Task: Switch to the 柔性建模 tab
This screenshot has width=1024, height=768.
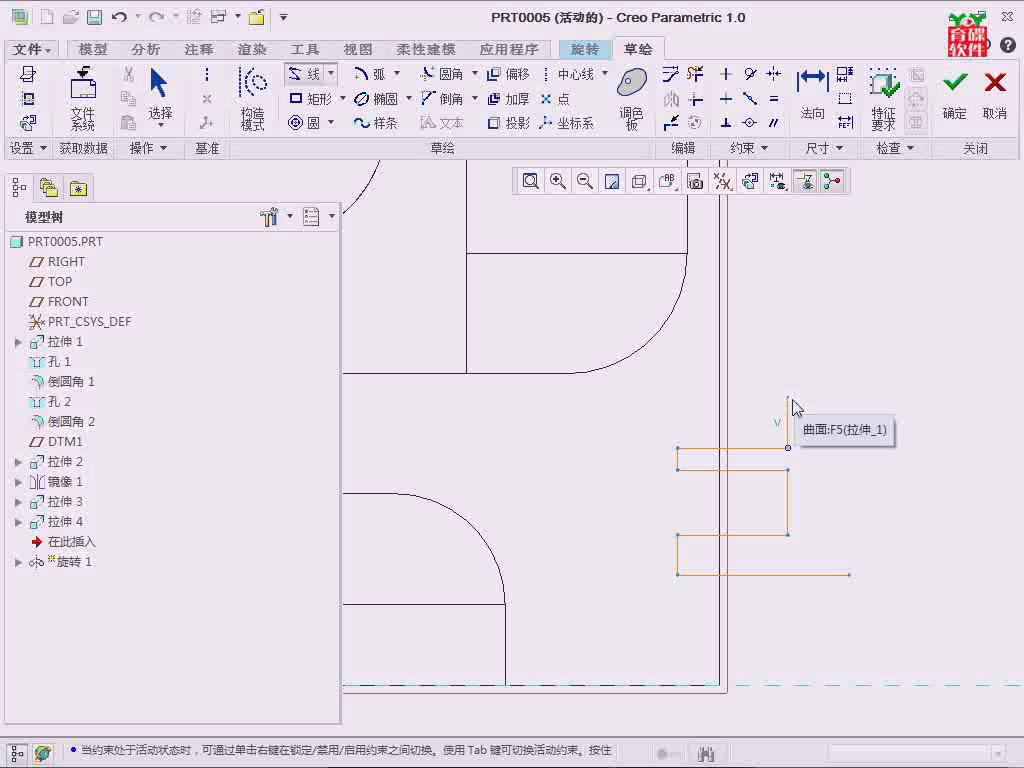Action: [426, 49]
